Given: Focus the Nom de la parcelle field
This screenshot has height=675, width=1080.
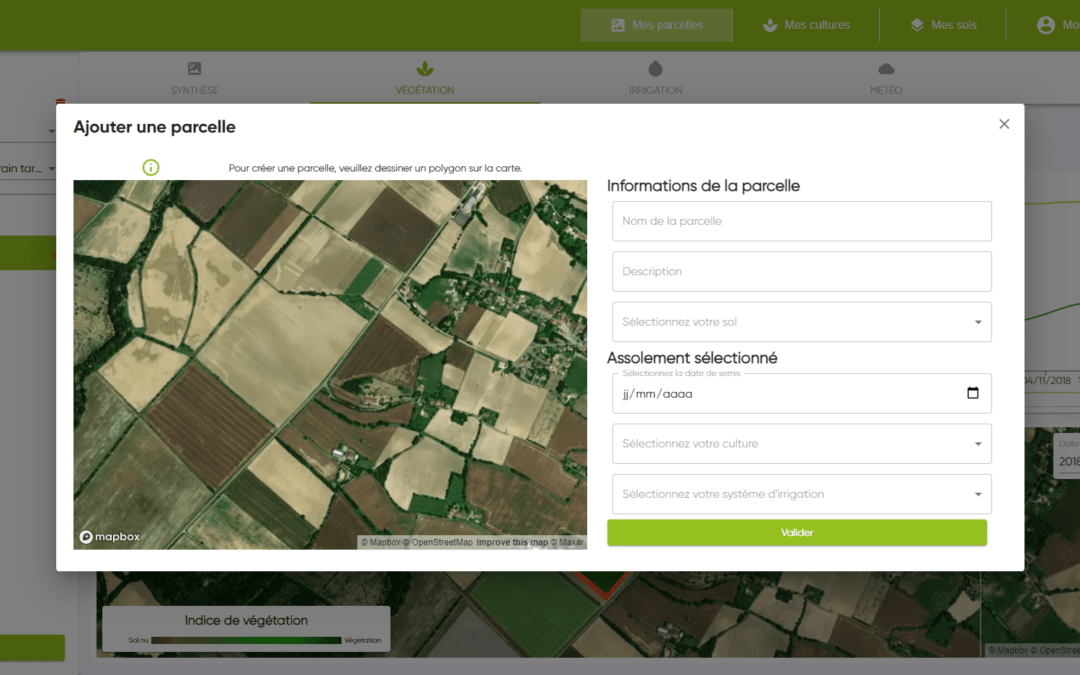Looking at the screenshot, I should point(802,221).
